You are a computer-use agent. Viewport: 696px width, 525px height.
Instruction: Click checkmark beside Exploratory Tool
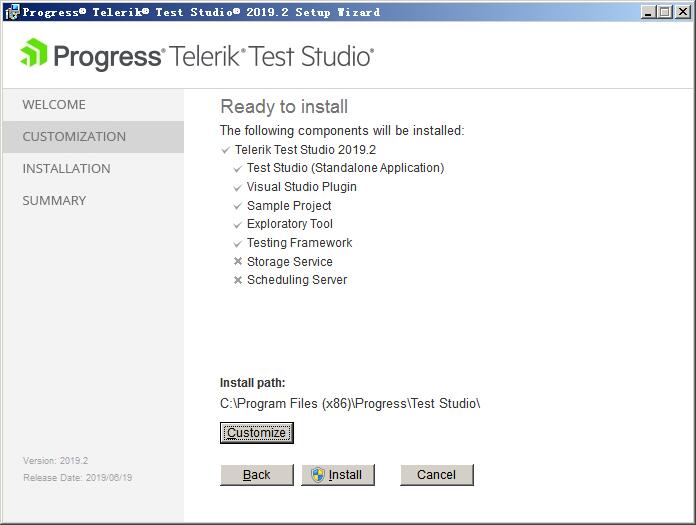[x=237, y=225]
